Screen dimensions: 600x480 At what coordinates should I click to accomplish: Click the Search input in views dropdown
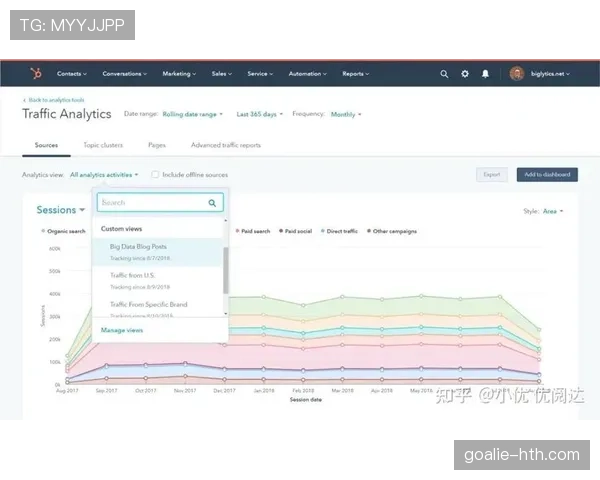(x=152, y=203)
